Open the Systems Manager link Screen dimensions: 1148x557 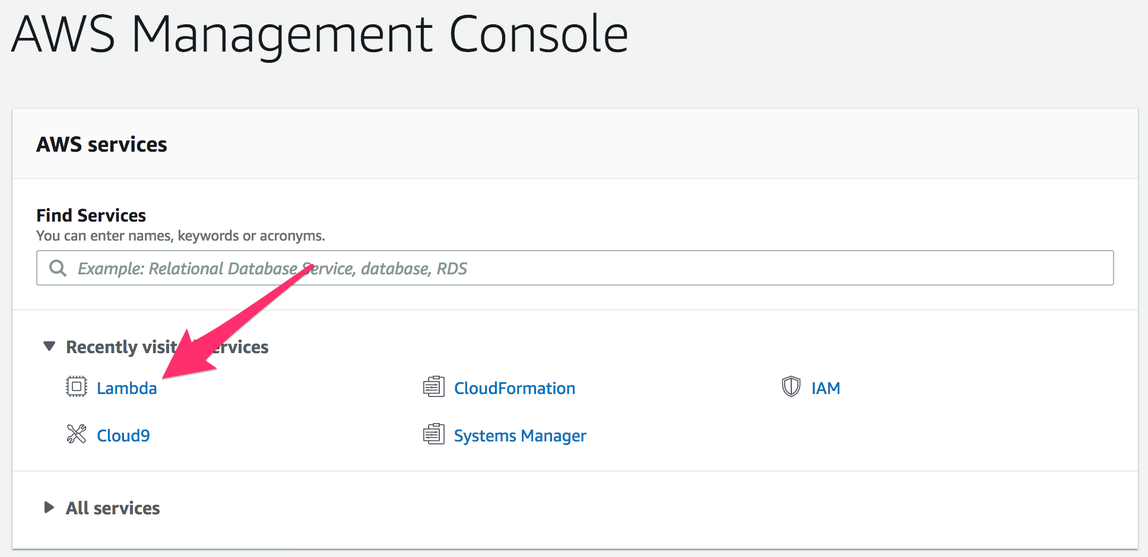(519, 436)
